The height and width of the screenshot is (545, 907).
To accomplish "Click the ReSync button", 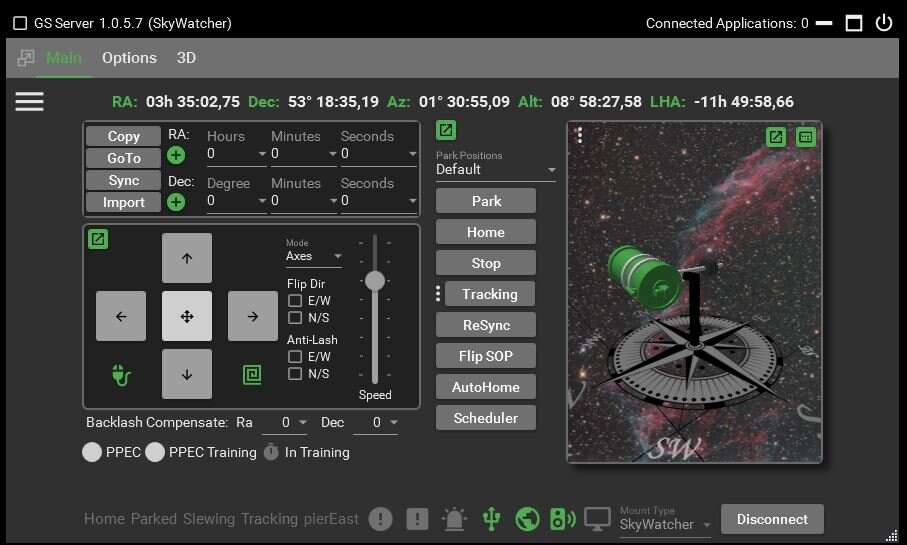I will pos(486,325).
